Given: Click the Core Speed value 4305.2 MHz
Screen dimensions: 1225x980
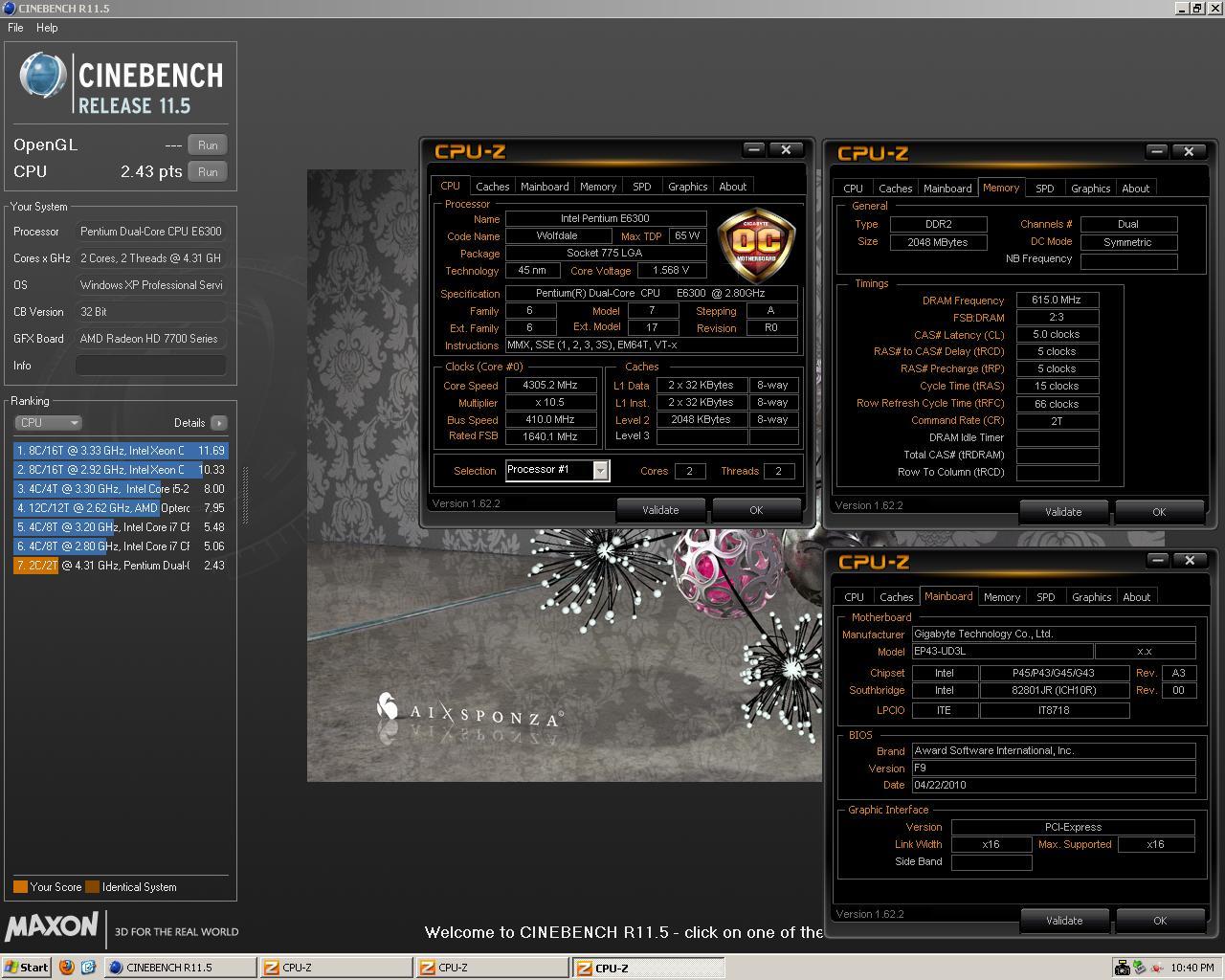Looking at the screenshot, I should pyautogui.click(x=550, y=385).
